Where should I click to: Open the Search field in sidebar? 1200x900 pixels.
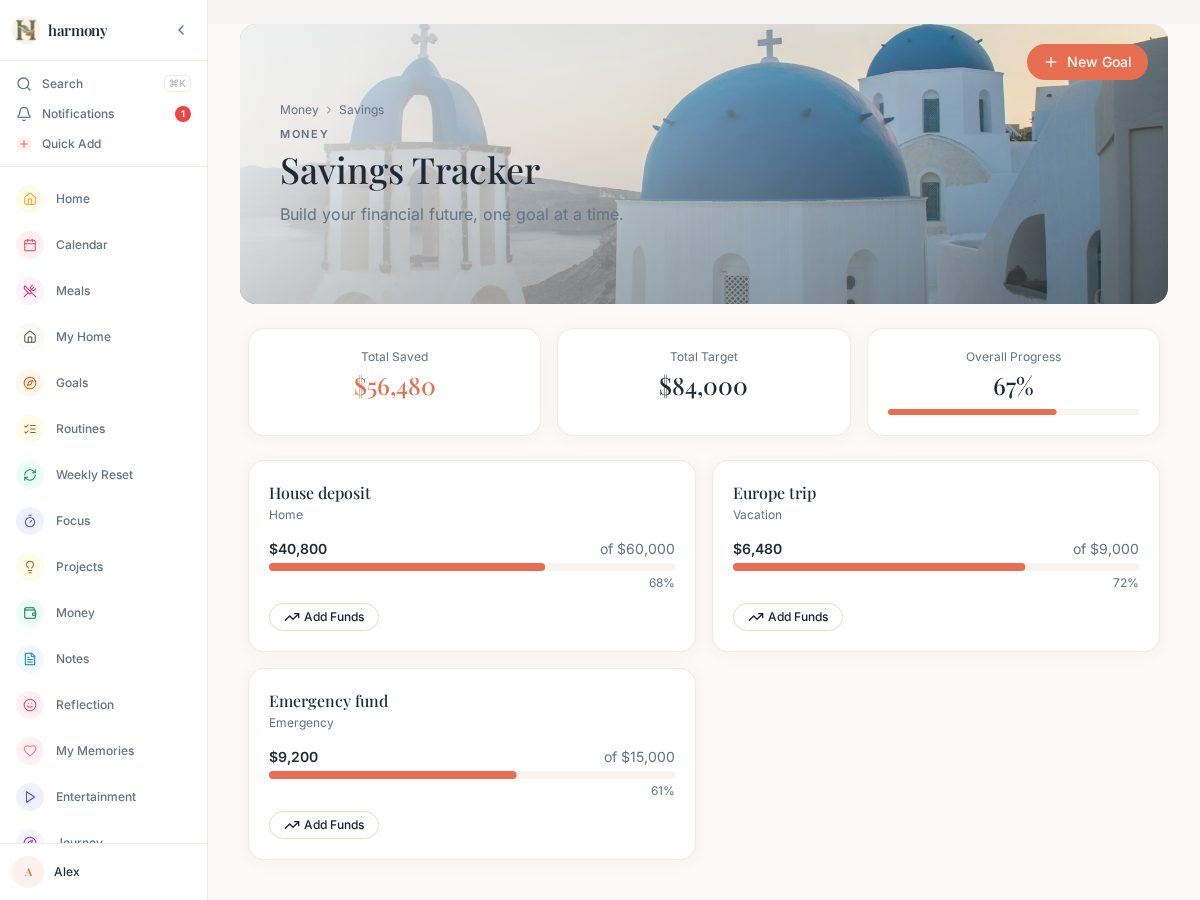(104, 84)
